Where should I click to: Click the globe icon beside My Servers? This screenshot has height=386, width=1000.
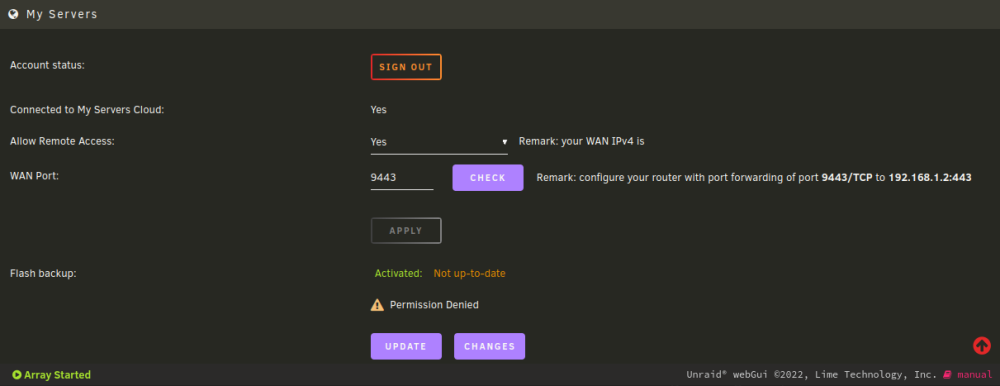point(13,13)
